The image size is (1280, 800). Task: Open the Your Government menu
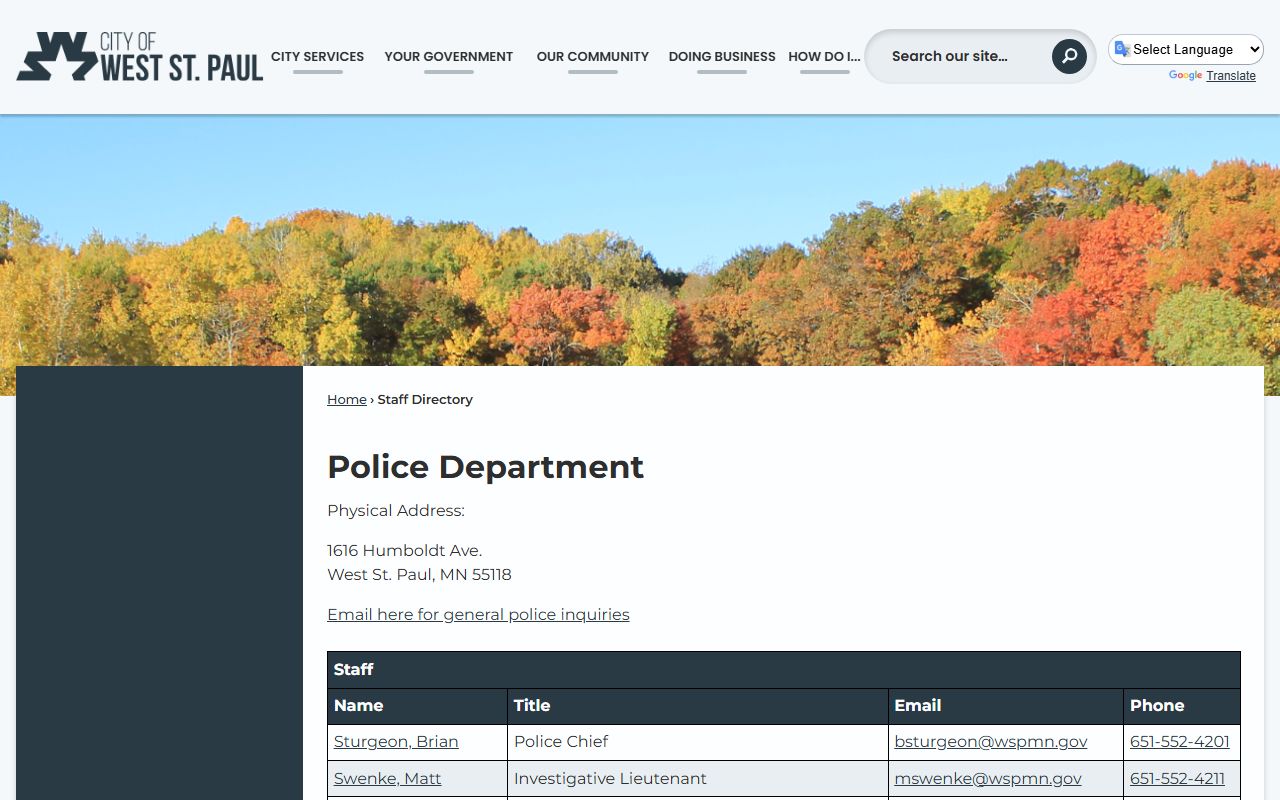click(449, 57)
